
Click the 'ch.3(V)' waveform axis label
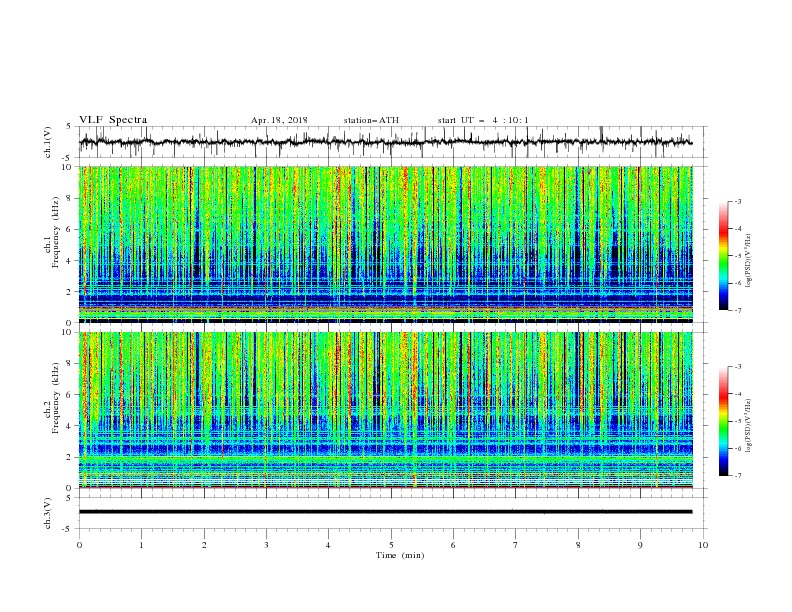tap(48, 513)
